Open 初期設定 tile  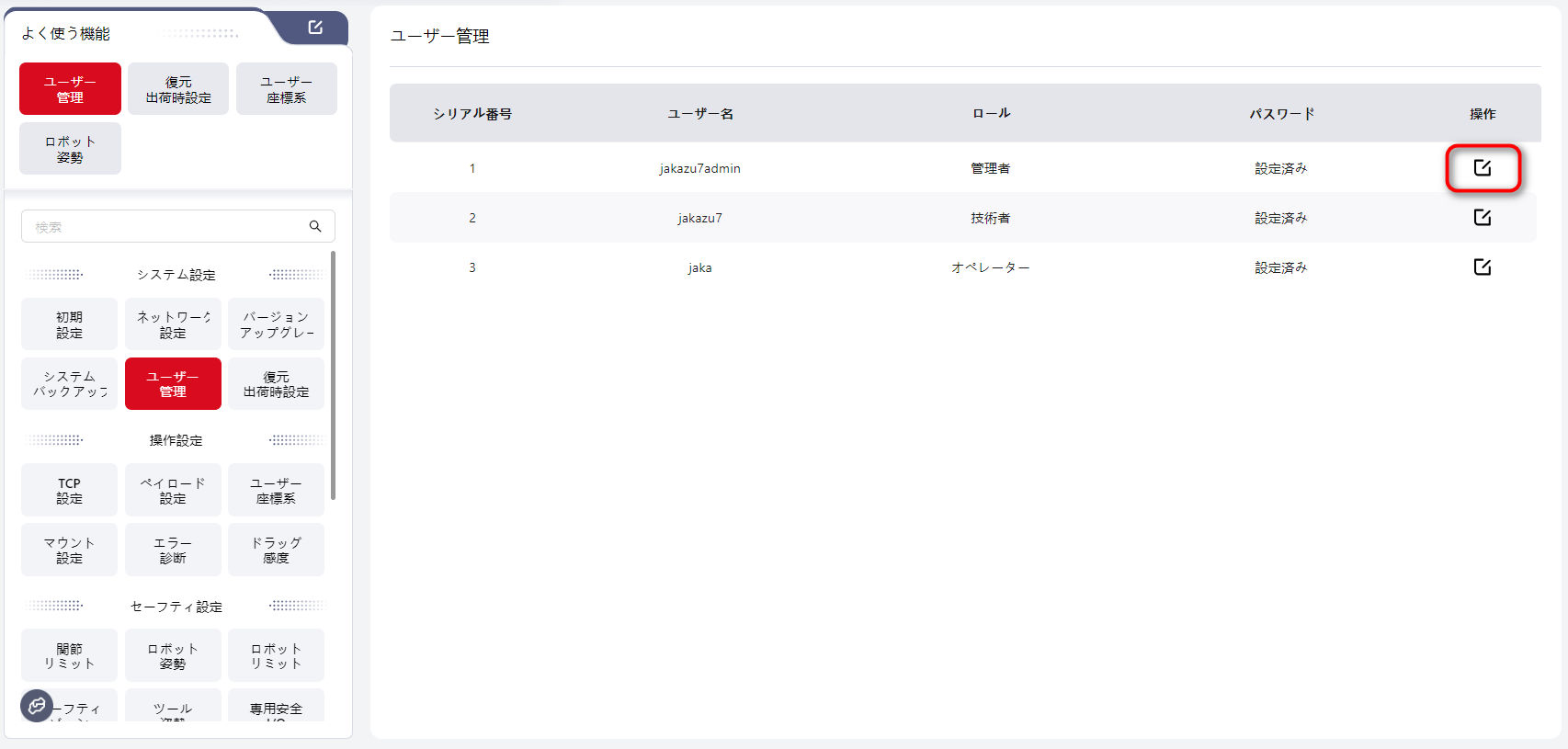tap(69, 324)
